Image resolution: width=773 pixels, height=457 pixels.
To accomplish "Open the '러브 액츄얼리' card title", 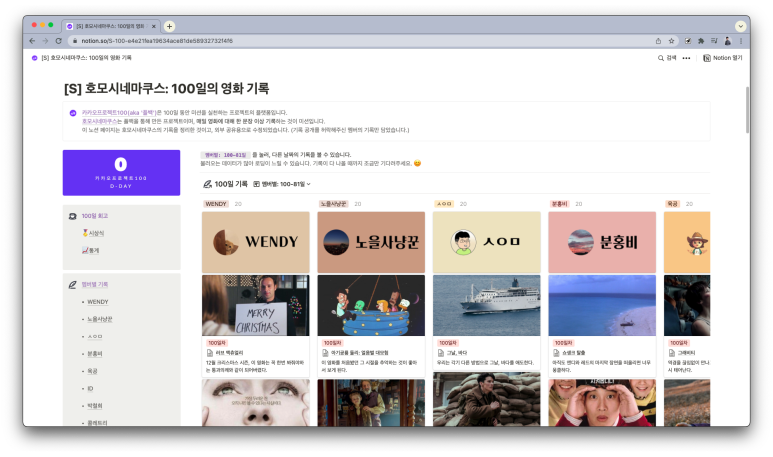I will (229, 353).
